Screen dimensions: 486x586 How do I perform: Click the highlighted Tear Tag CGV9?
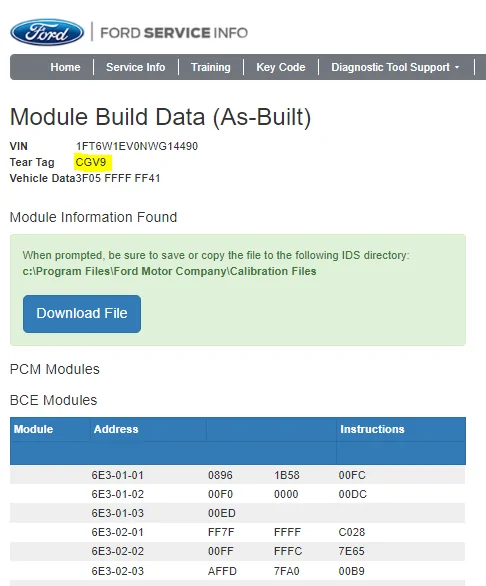(91, 162)
